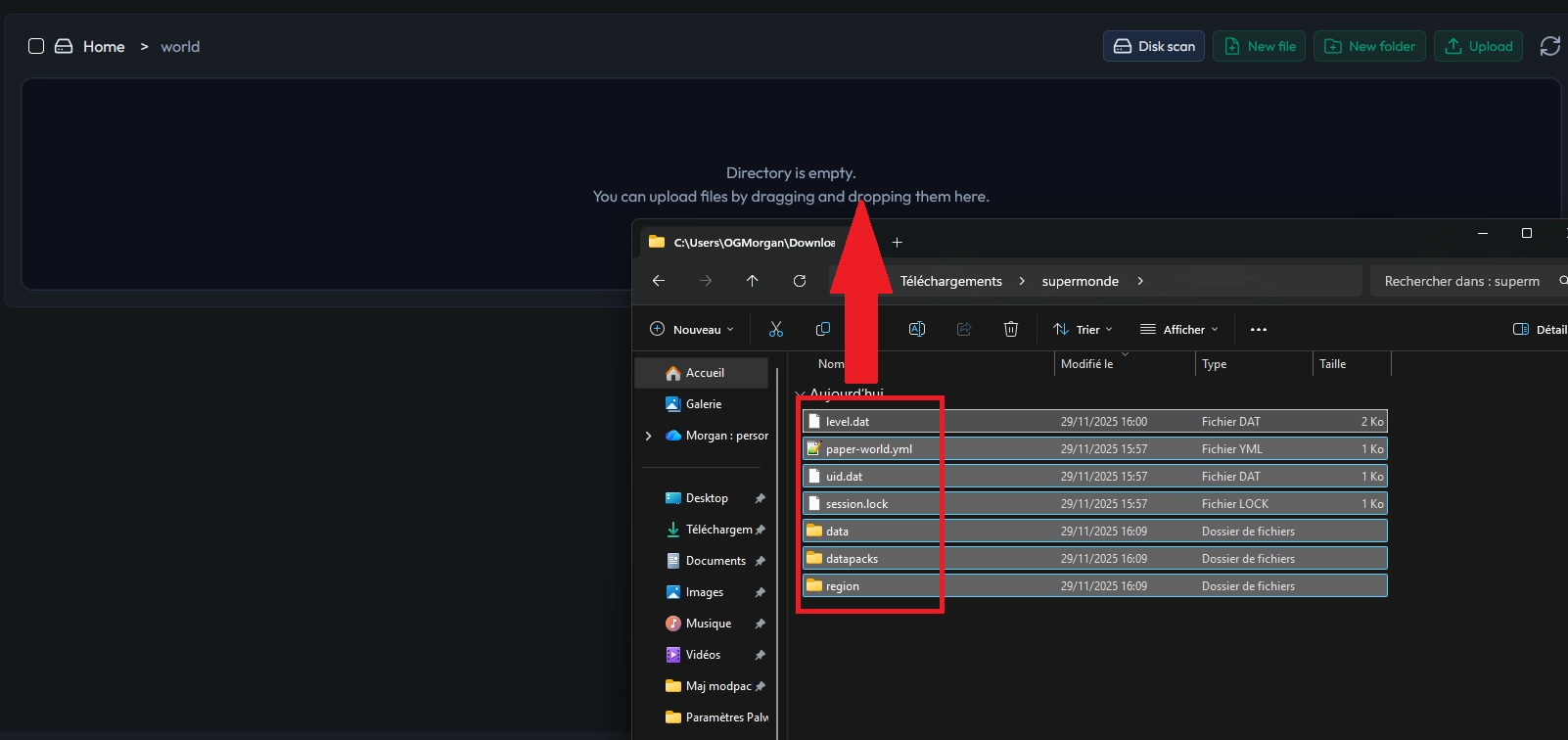Click the New folder button
Screen dimensions: 1568x740
pos(1369,46)
